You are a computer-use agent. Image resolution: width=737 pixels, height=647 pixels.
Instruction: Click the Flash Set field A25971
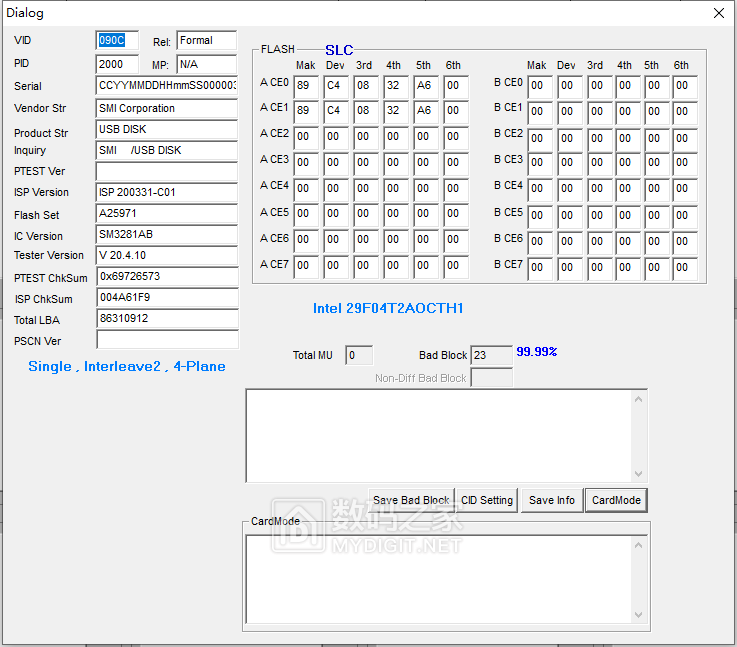(x=166, y=214)
